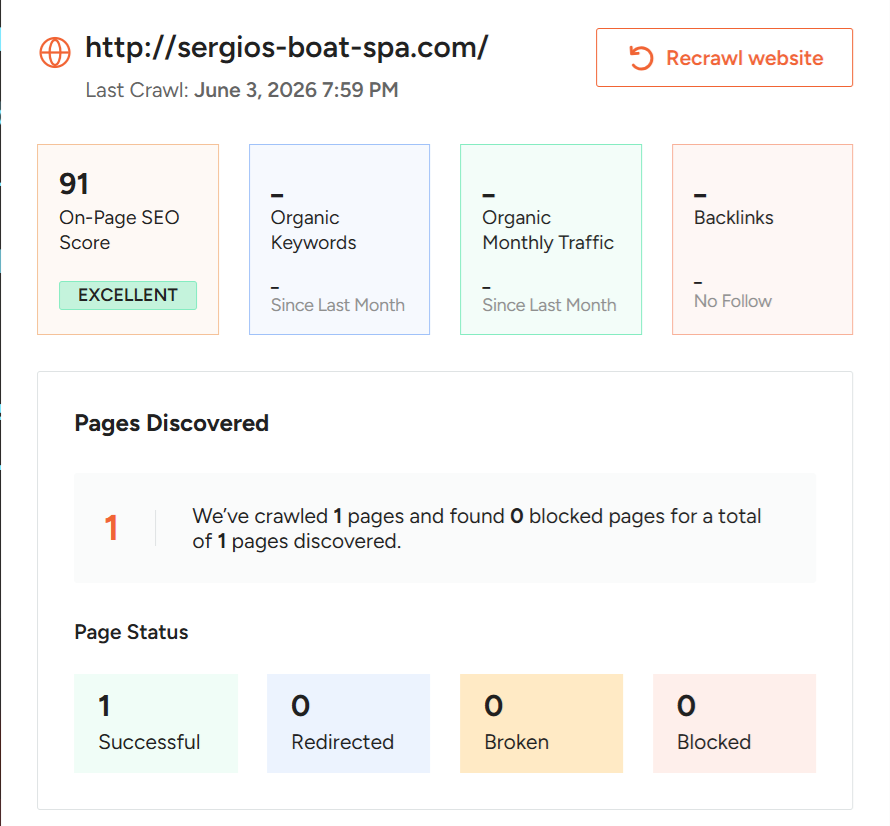Click the Page Status heading
This screenshot has height=826, width=890.
131,632
